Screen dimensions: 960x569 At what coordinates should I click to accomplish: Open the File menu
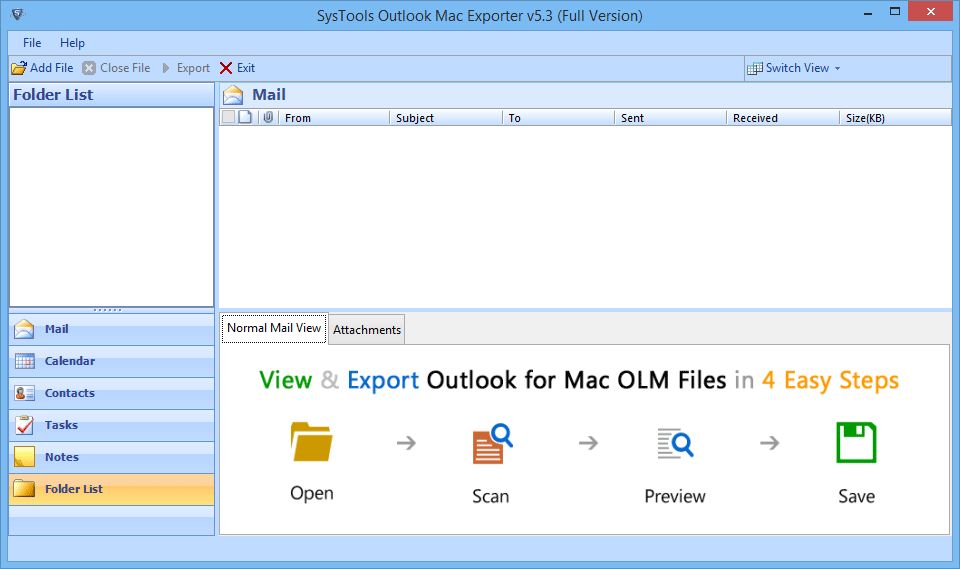coord(32,43)
